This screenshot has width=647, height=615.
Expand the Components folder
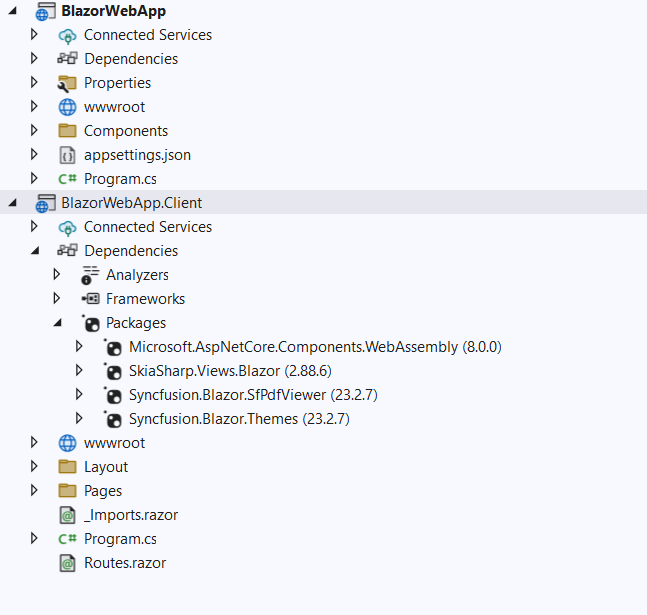point(34,130)
